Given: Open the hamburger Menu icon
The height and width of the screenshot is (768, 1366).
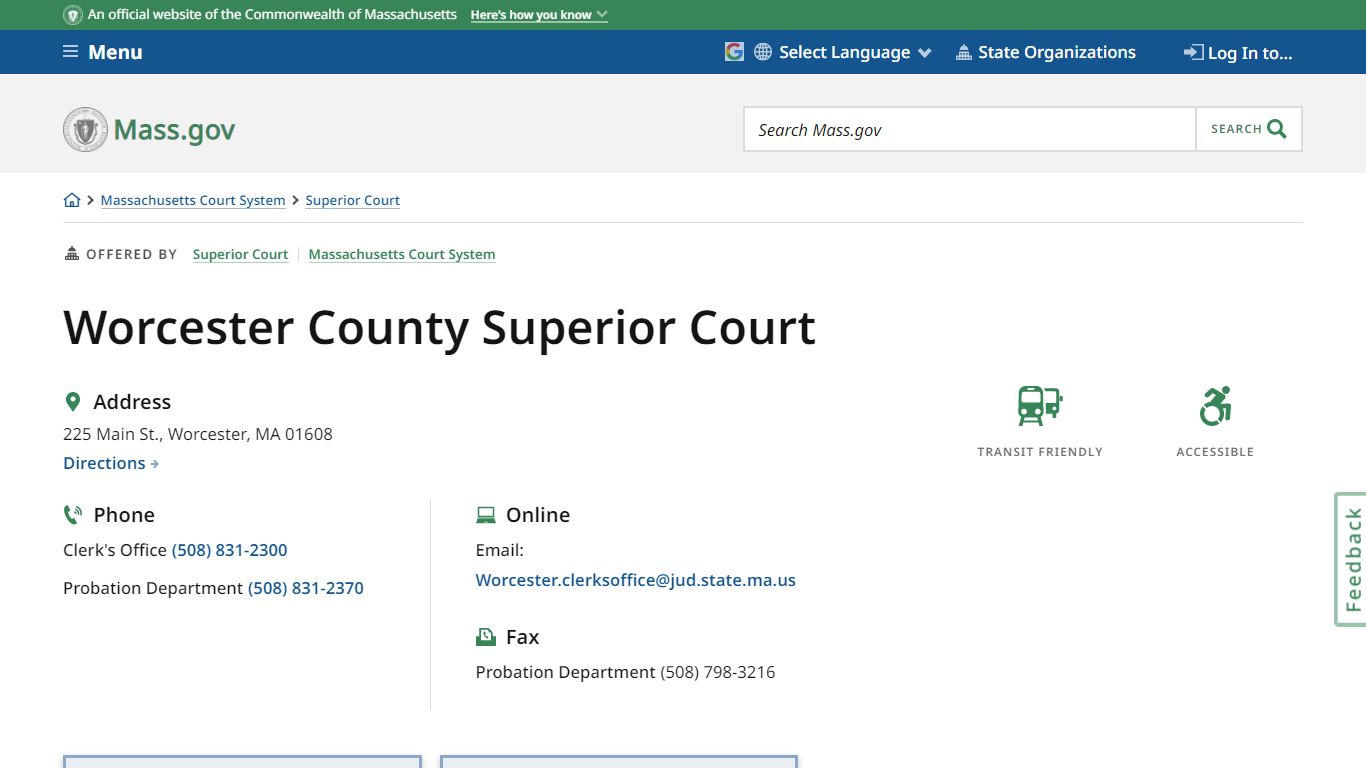Looking at the screenshot, I should click(71, 52).
